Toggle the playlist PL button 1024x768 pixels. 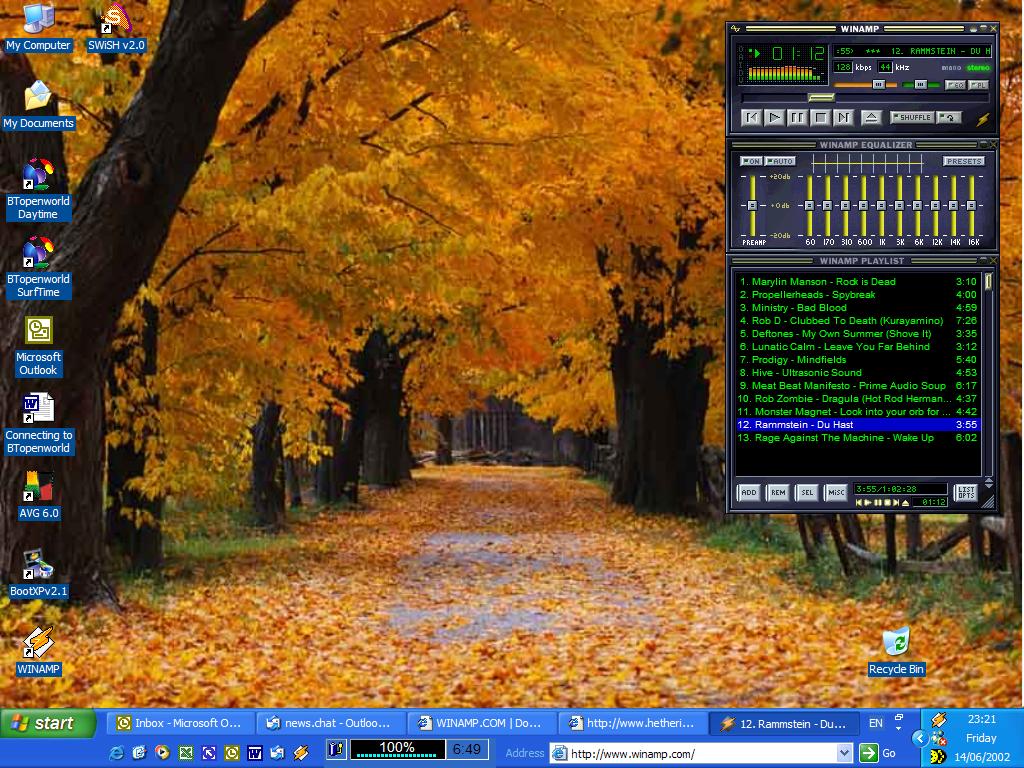pos(977,85)
